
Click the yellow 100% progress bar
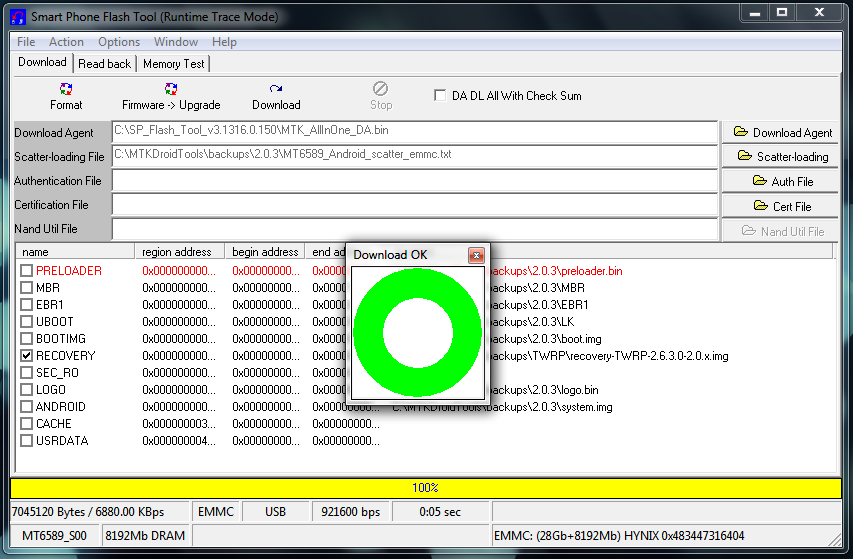[x=425, y=488]
